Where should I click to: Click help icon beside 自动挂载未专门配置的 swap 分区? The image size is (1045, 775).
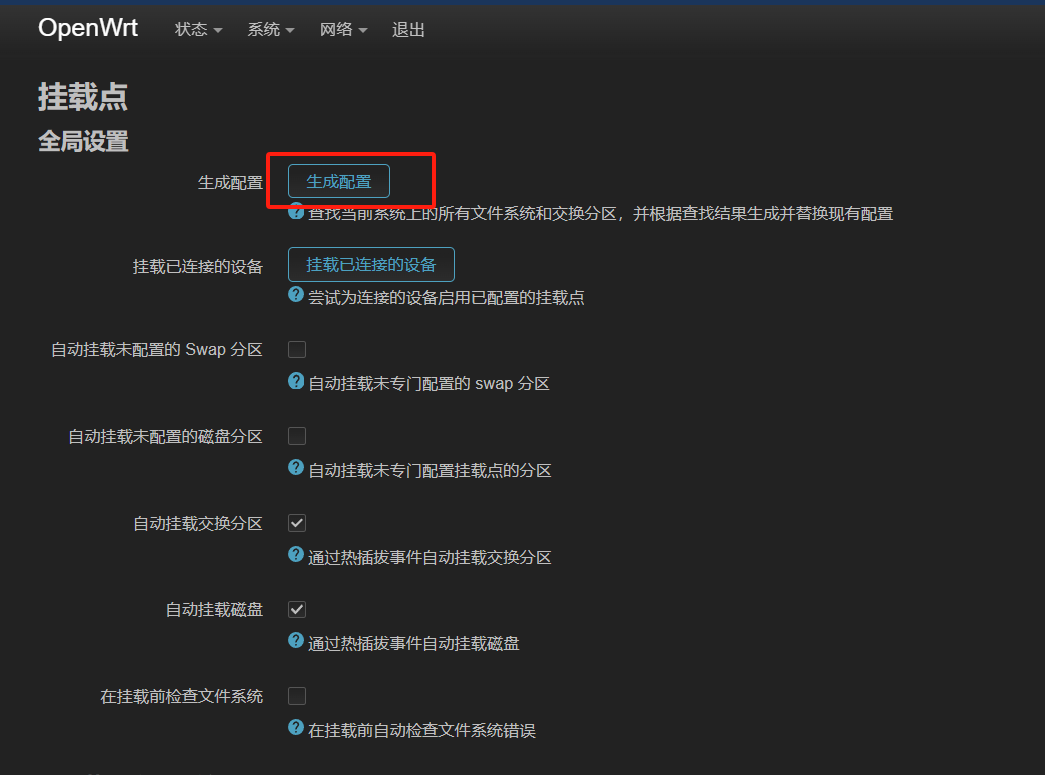point(296,381)
